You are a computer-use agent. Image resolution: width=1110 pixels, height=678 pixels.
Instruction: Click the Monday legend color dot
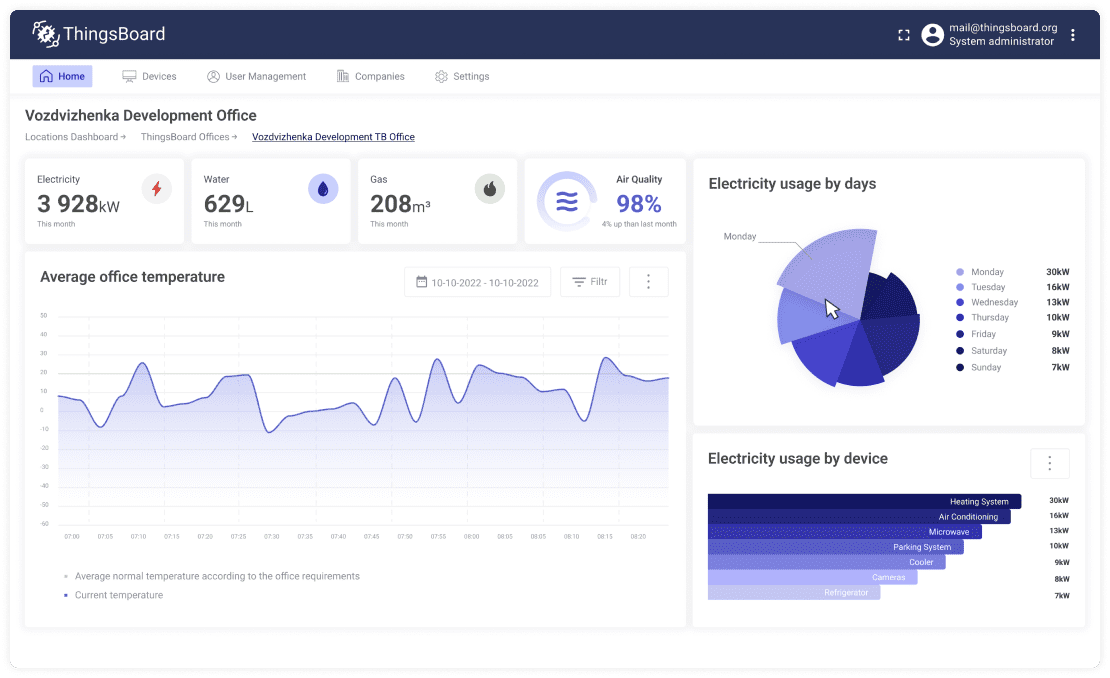point(960,272)
